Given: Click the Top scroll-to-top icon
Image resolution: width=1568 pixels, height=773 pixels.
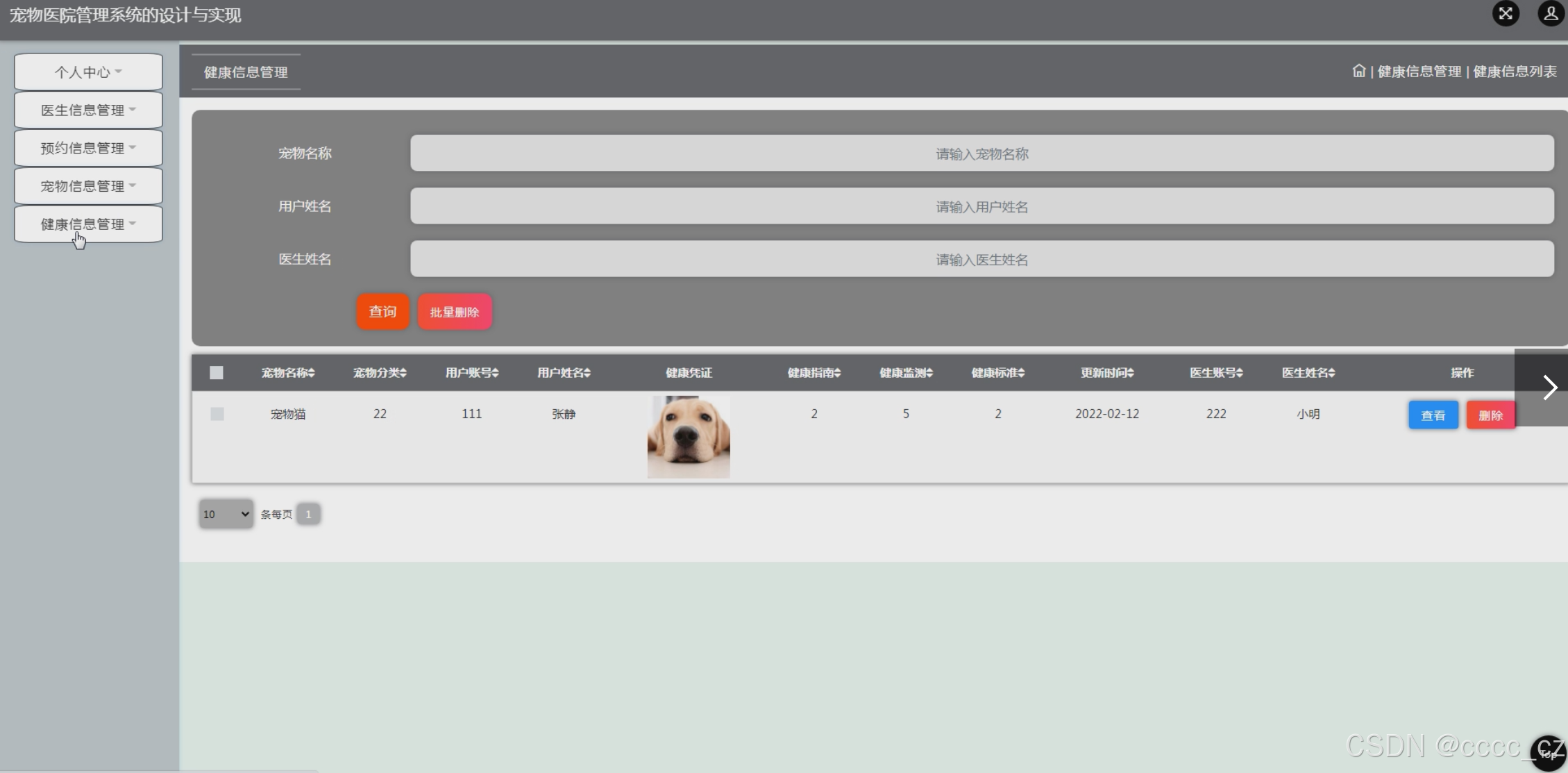Looking at the screenshot, I should click(1548, 753).
